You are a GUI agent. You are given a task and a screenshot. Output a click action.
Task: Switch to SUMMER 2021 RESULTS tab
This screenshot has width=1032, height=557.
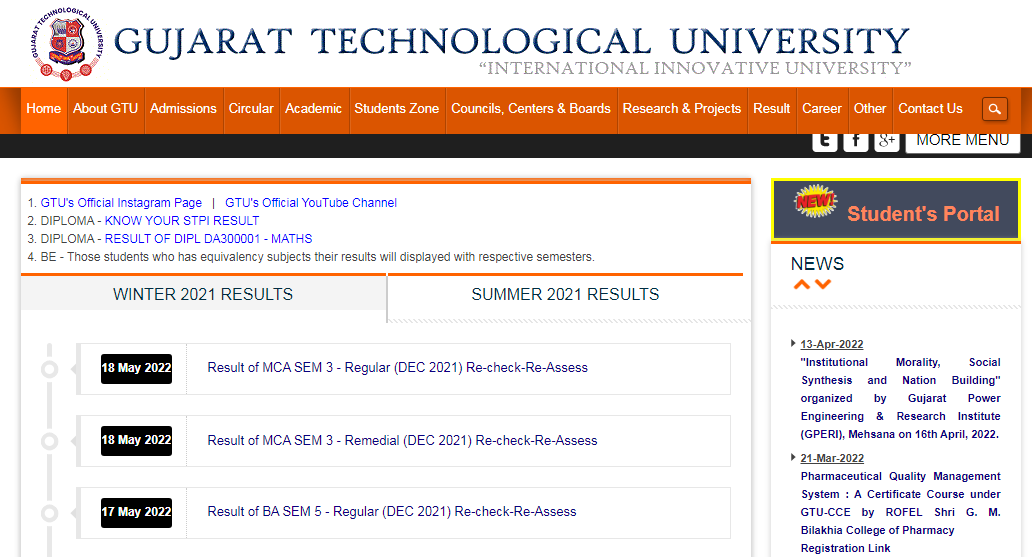click(x=565, y=296)
